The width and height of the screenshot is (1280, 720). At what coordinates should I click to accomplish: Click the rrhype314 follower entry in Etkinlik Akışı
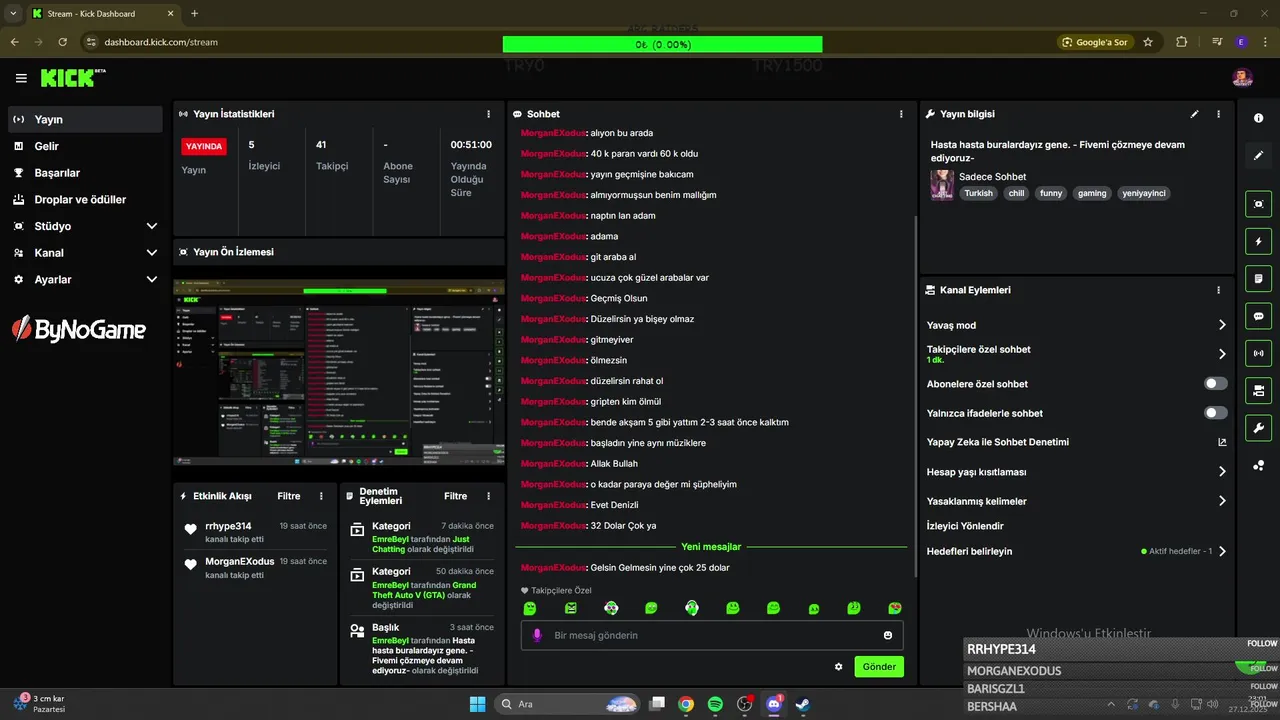pyautogui.click(x=256, y=531)
